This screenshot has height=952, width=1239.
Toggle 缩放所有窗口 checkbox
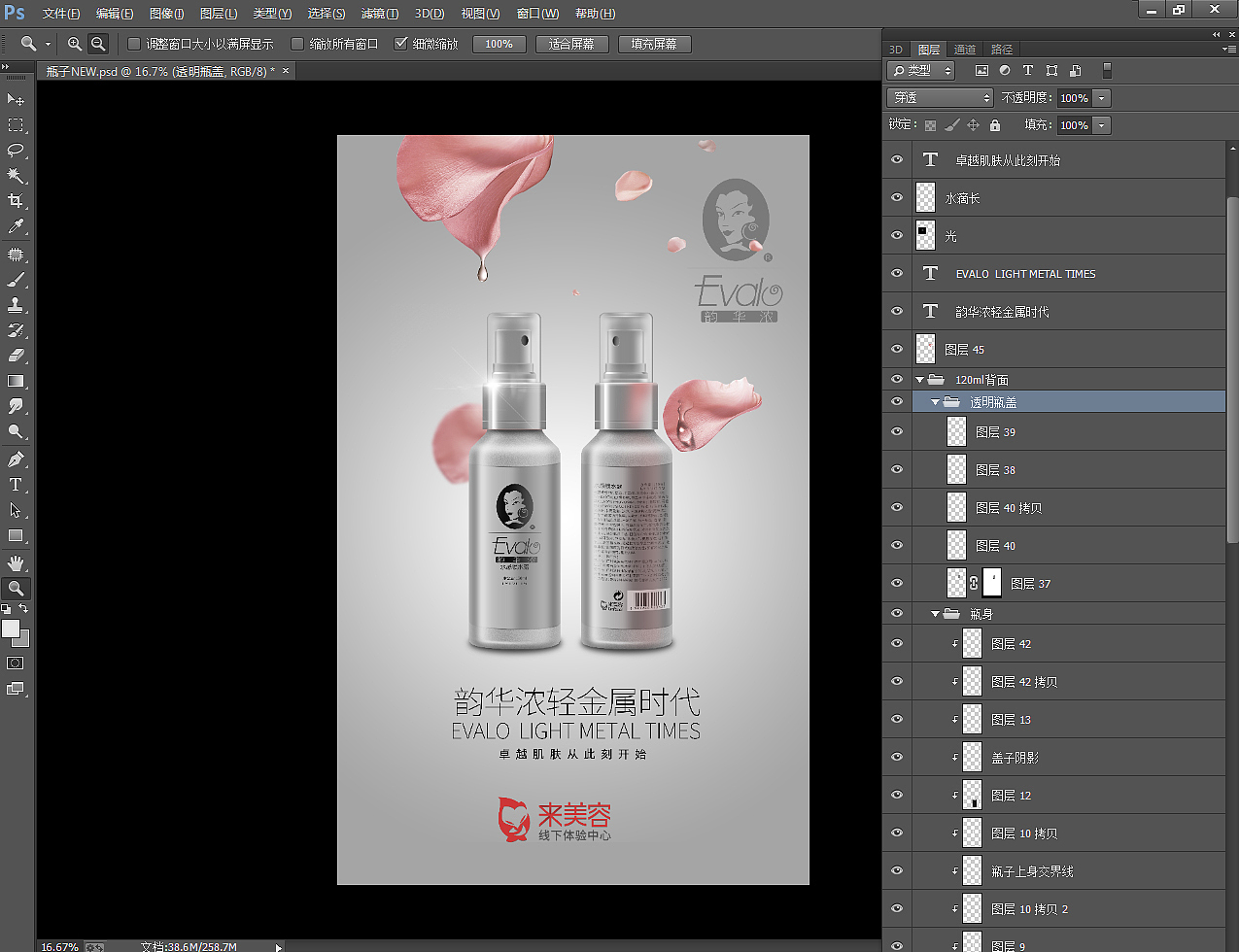(x=298, y=44)
